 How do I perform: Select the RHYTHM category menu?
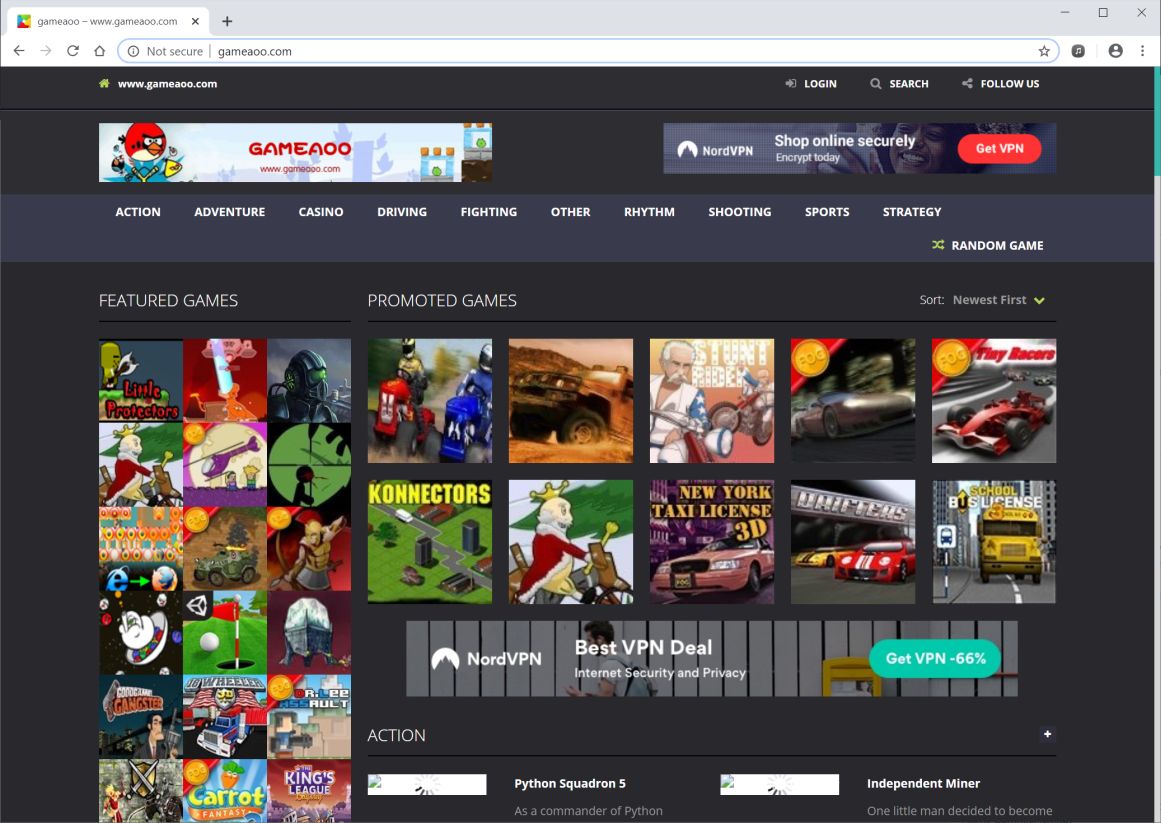649,212
